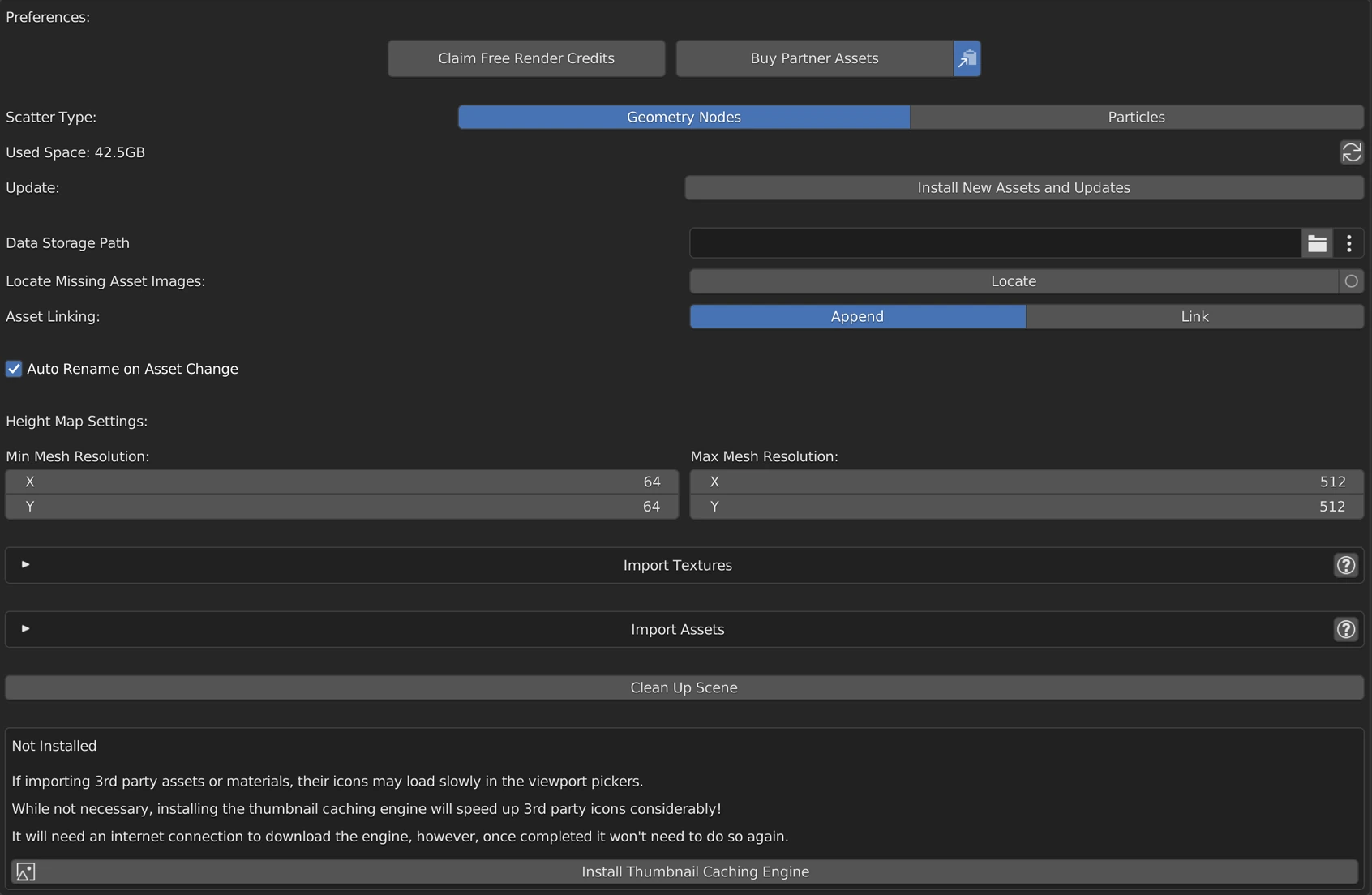This screenshot has width=1372, height=895.
Task: Select Append asset linking mode
Action: [x=857, y=316]
